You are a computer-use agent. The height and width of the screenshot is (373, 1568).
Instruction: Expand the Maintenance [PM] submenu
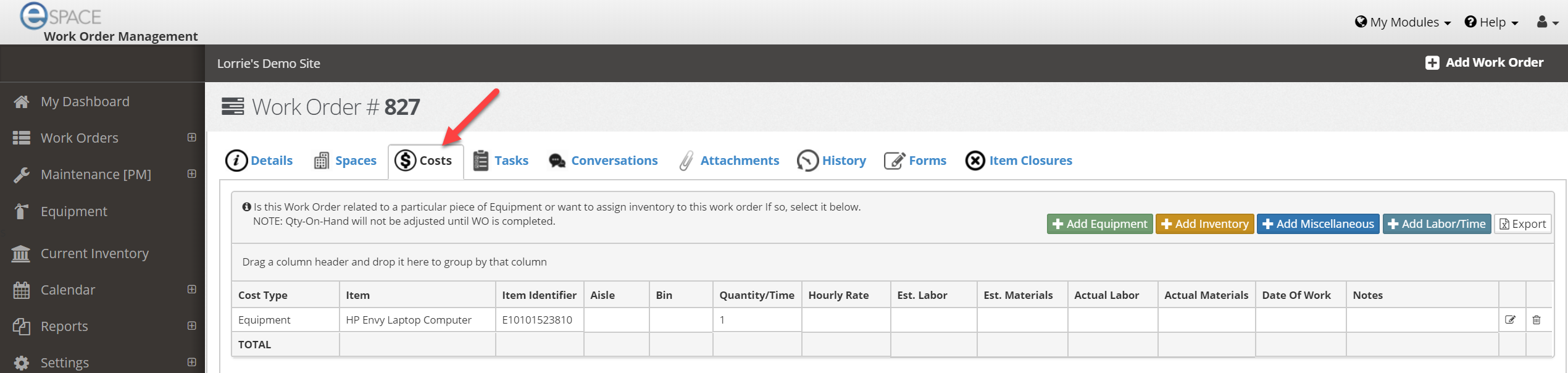tap(192, 174)
